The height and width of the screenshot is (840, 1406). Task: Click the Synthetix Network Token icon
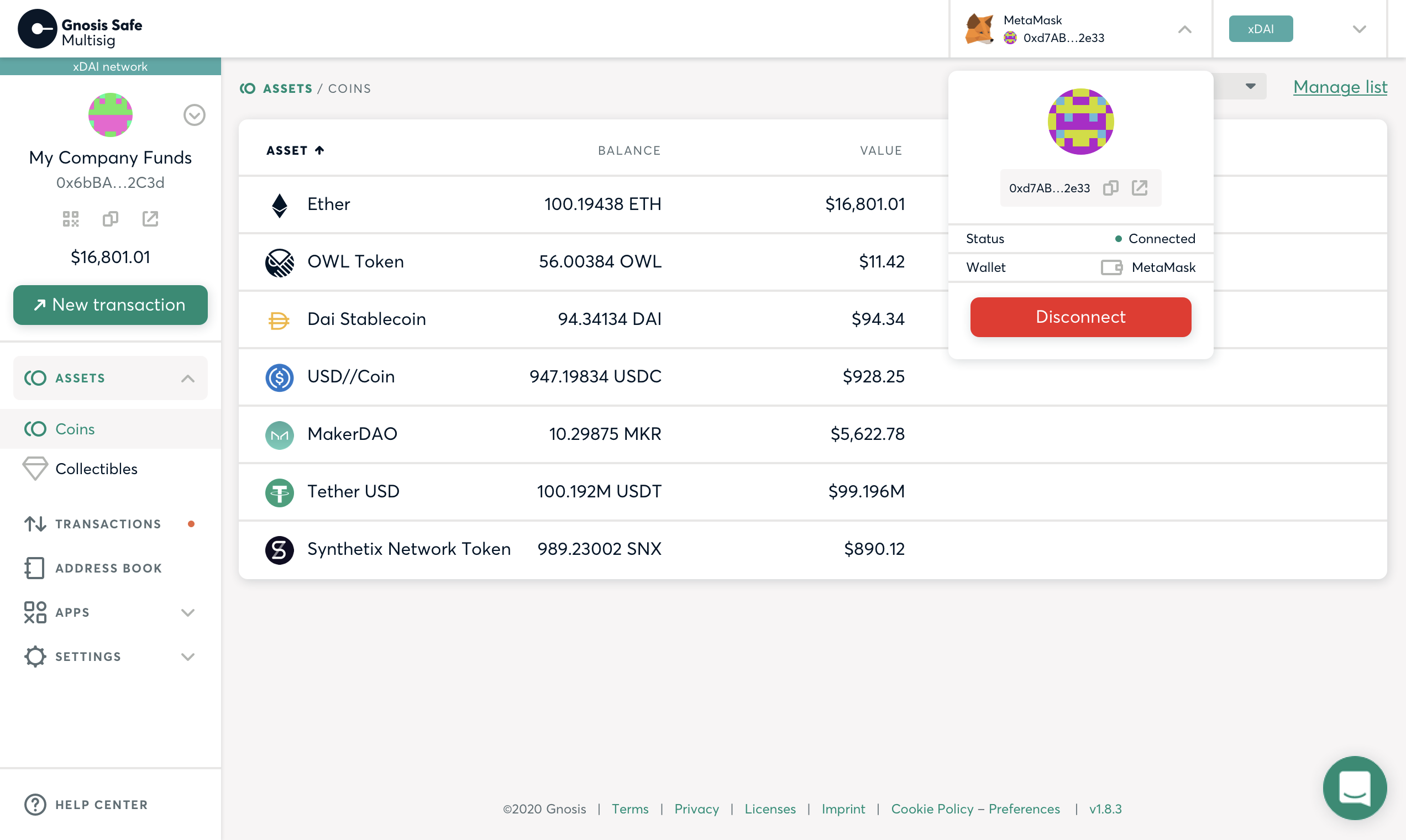280,550
